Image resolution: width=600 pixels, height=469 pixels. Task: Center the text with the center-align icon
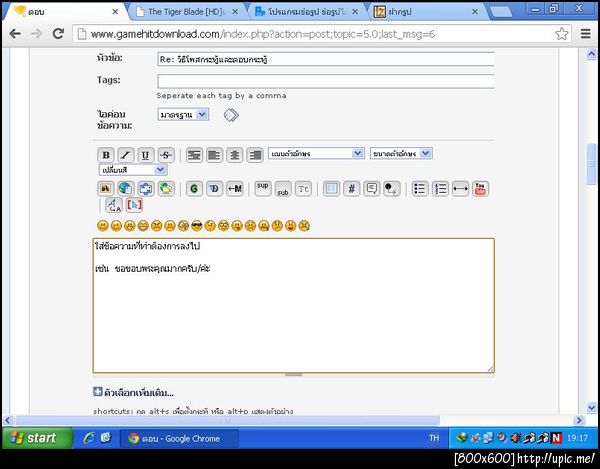tap(235, 155)
